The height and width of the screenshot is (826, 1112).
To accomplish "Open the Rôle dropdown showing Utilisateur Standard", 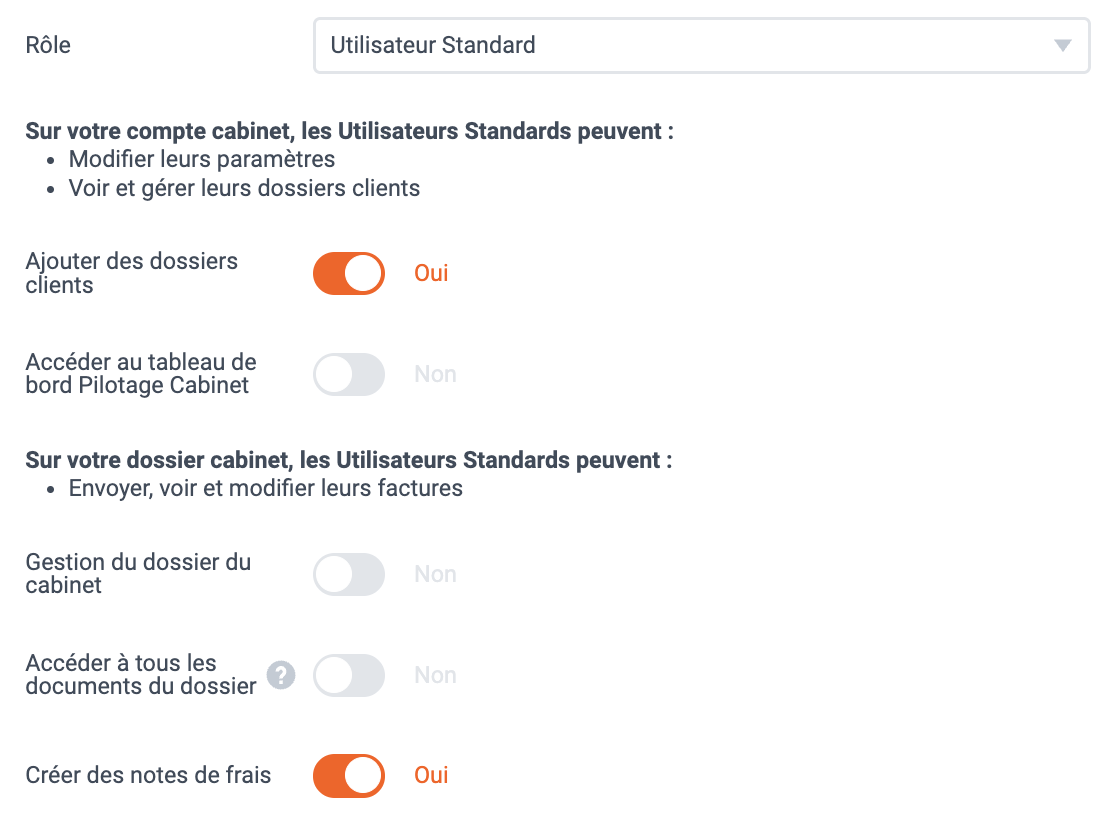I will click(701, 45).
